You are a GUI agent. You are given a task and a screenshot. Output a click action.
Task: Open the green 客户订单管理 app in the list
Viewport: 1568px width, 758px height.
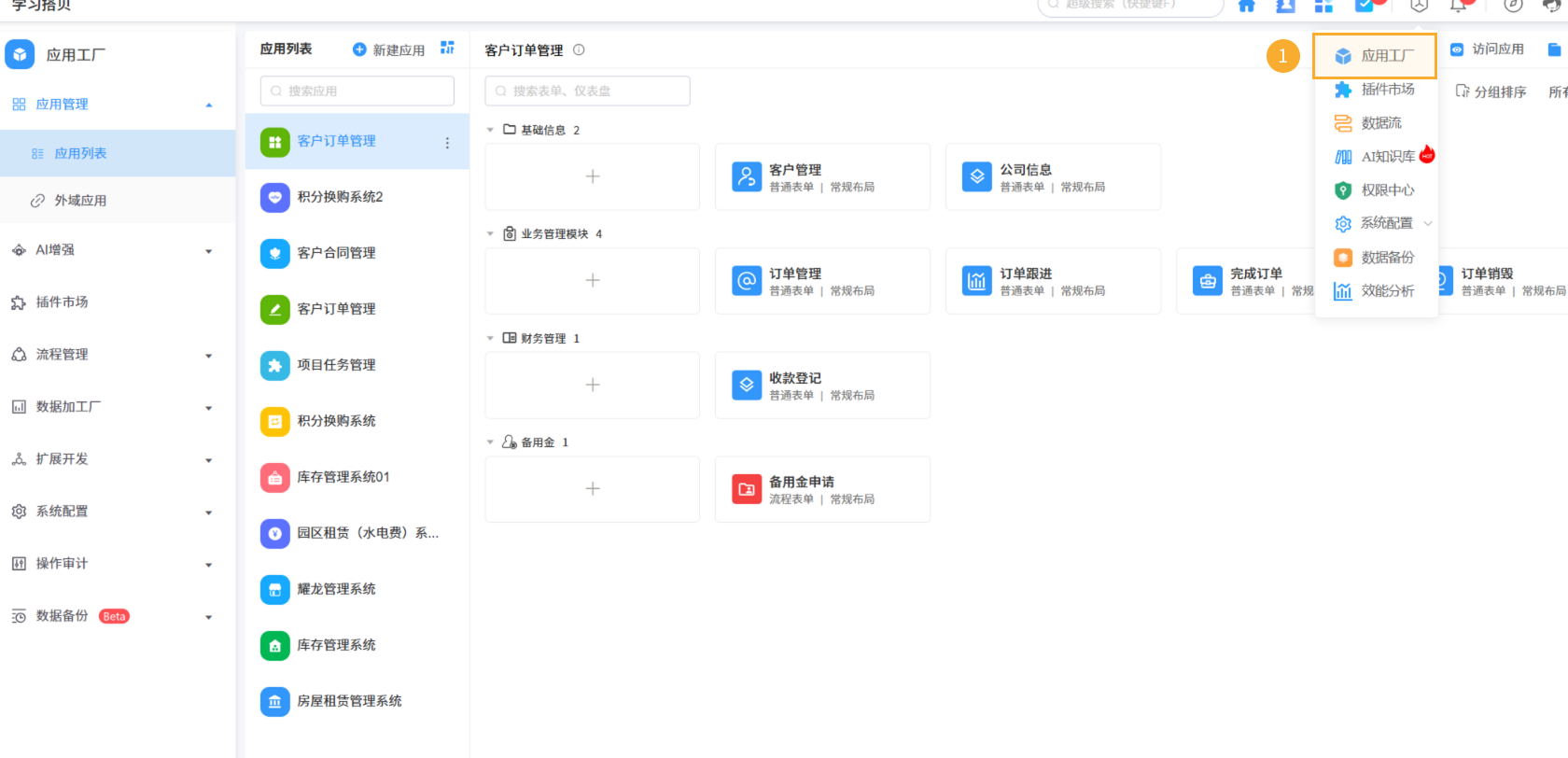click(357, 142)
